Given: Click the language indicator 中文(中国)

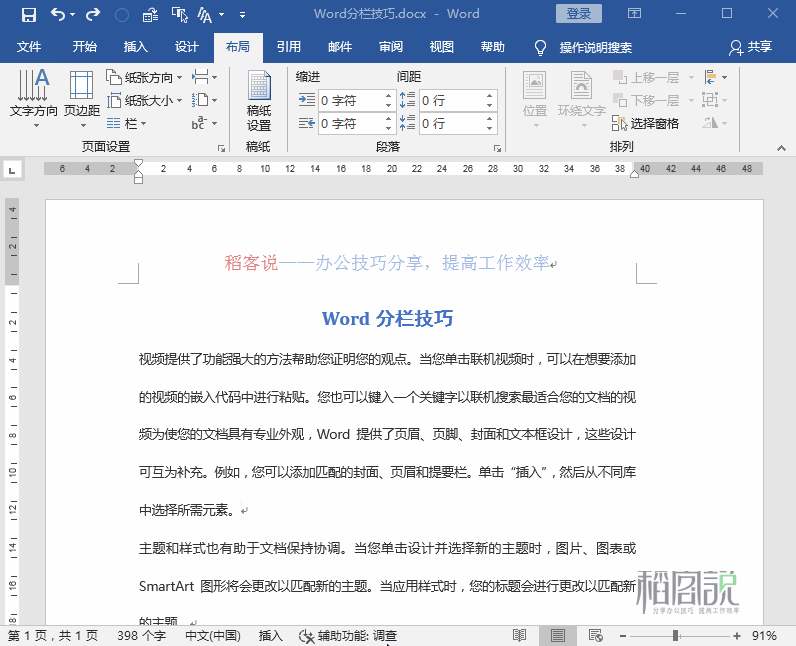Looking at the screenshot, I should coord(213,636).
